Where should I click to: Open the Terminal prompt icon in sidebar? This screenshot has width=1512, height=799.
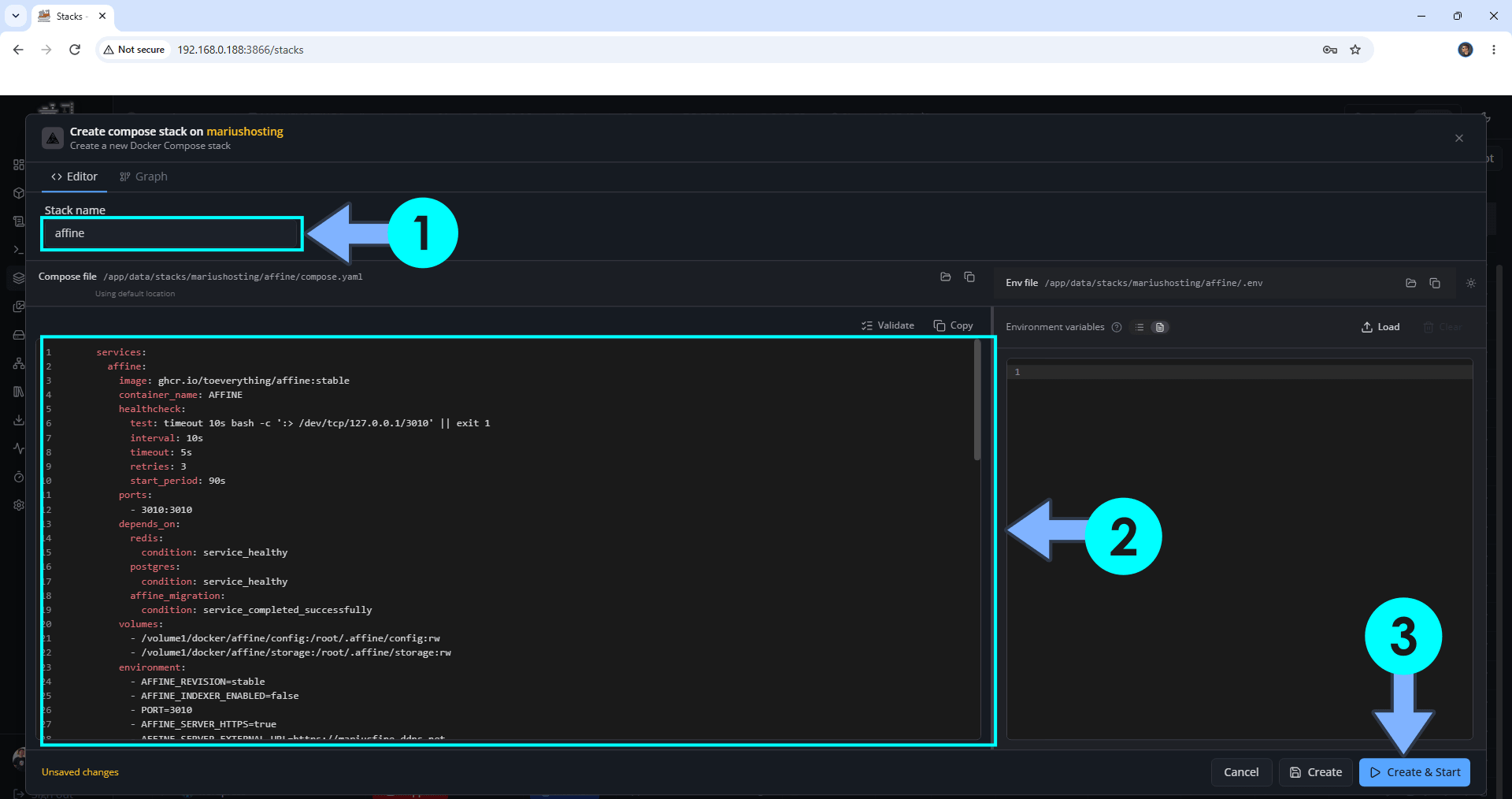pyautogui.click(x=19, y=250)
